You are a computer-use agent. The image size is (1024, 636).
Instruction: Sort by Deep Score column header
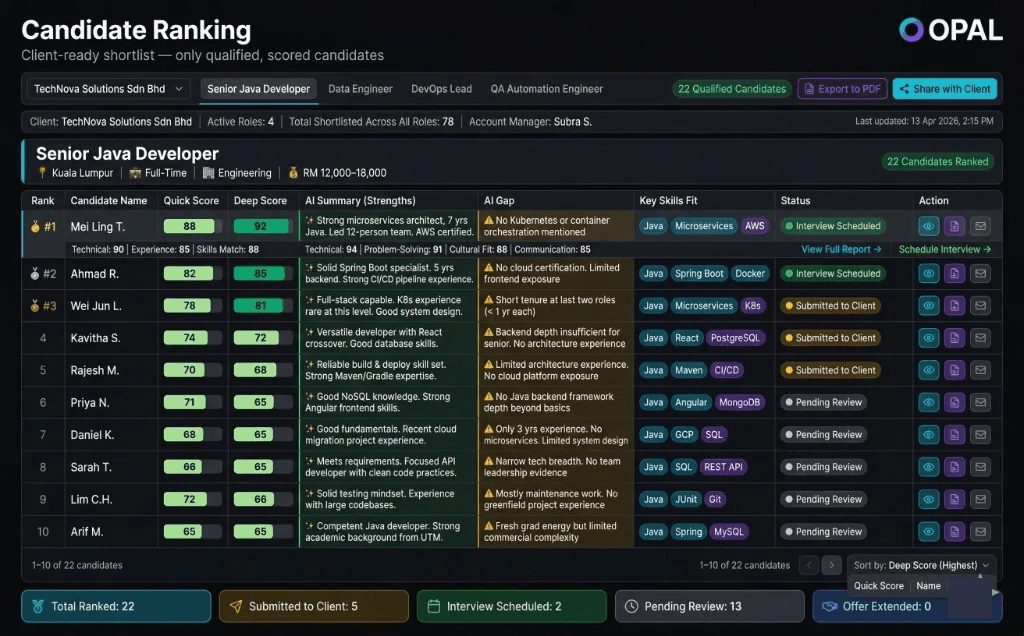click(260, 200)
